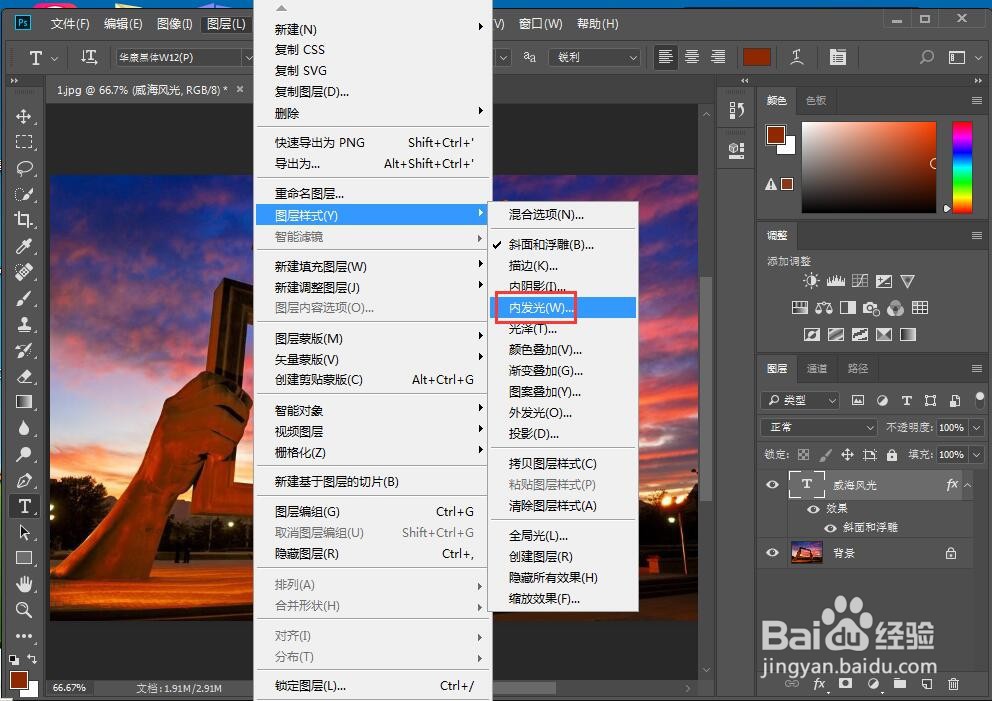Screen dimensions: 992x701
Task: Apply center text alignment in options bar
Action: (x=691, y=57)
